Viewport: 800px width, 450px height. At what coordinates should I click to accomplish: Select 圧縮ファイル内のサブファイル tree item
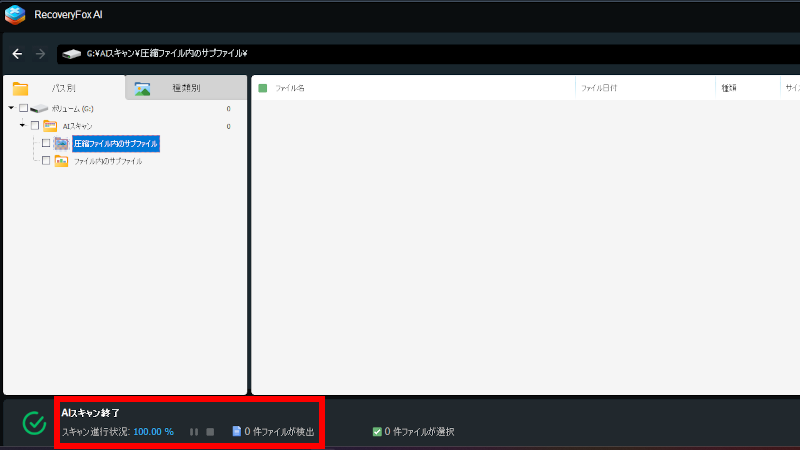116,144
